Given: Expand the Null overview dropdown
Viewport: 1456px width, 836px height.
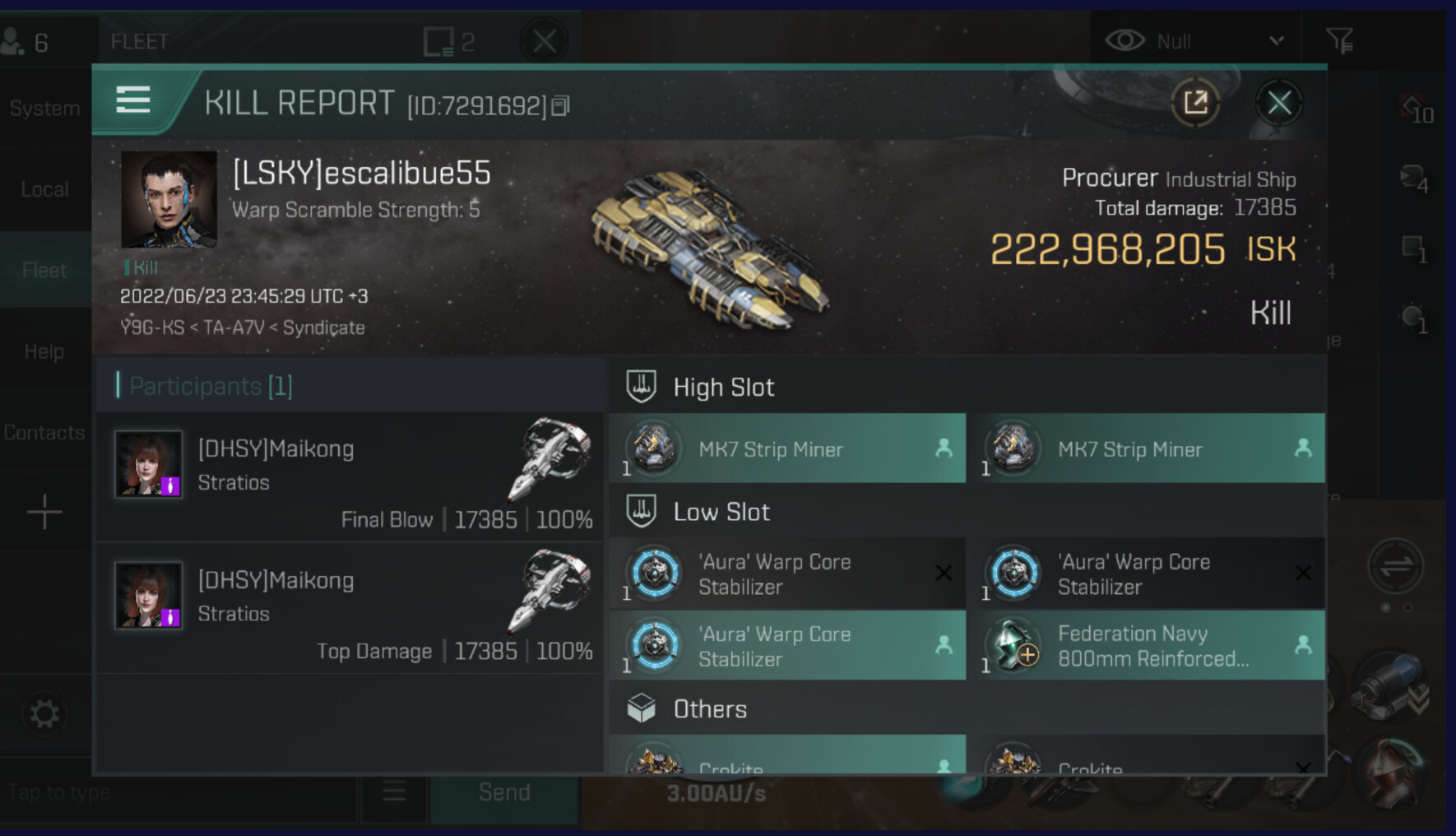Looking at the screenshot, I should (1277, 40).
